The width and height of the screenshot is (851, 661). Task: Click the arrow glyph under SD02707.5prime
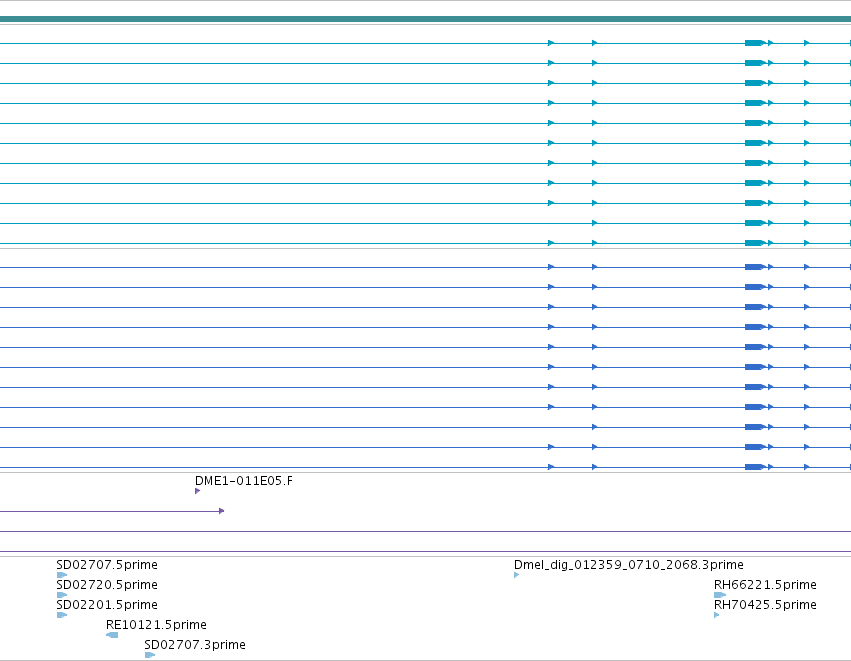pos(62,575)
